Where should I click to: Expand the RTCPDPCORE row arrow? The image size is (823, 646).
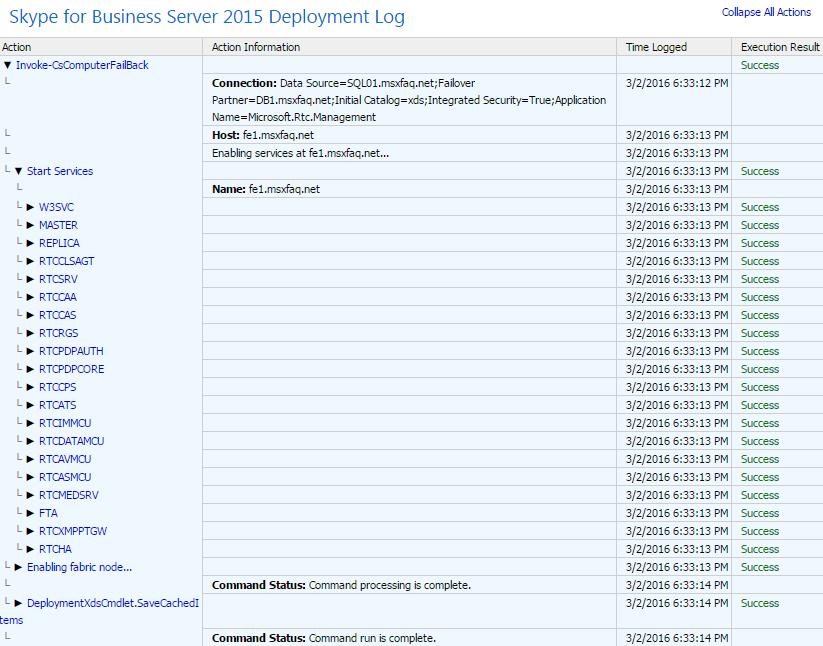[30, 369]
